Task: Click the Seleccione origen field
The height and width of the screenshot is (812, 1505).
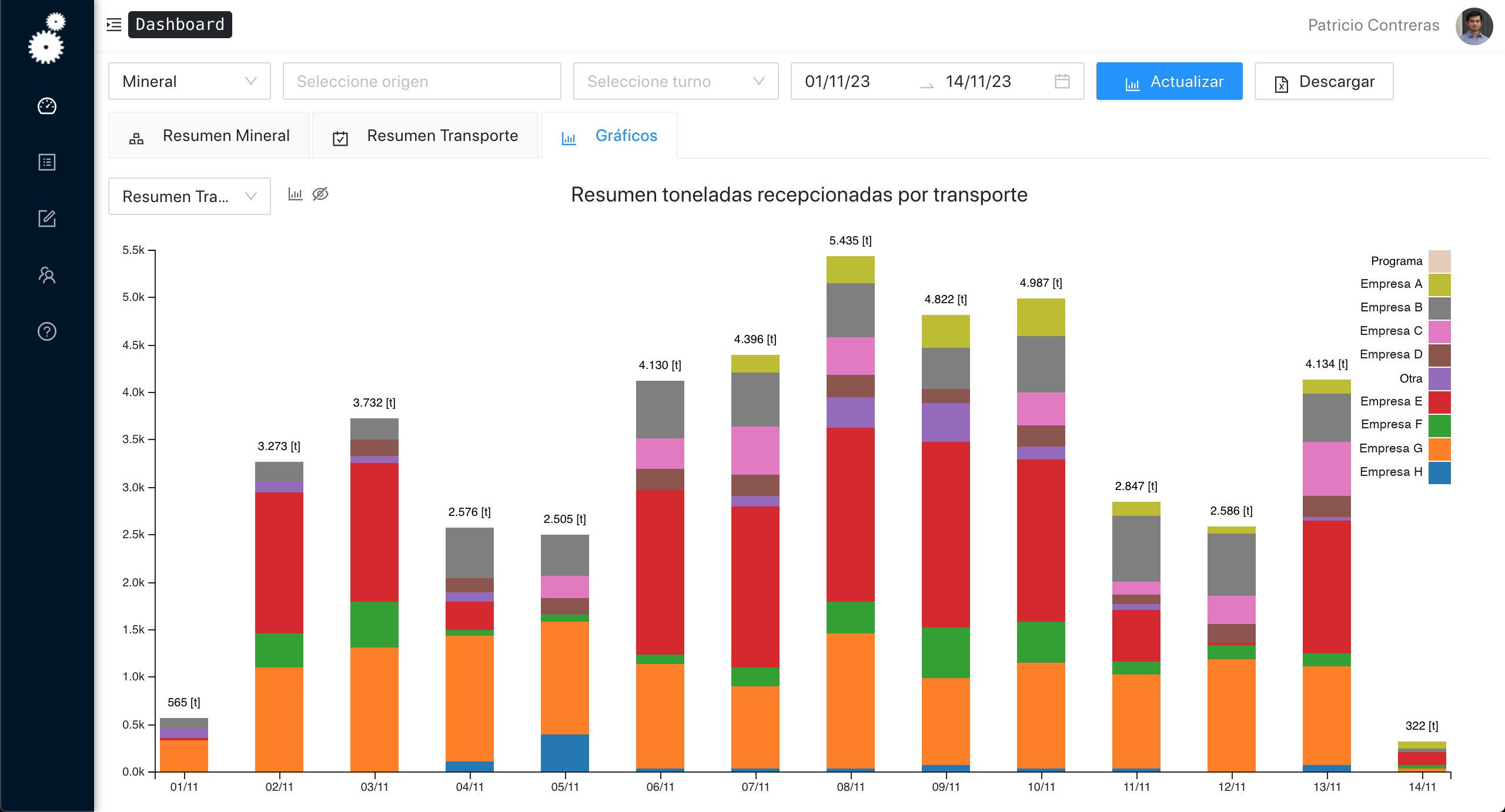Action: pos(422,81)
